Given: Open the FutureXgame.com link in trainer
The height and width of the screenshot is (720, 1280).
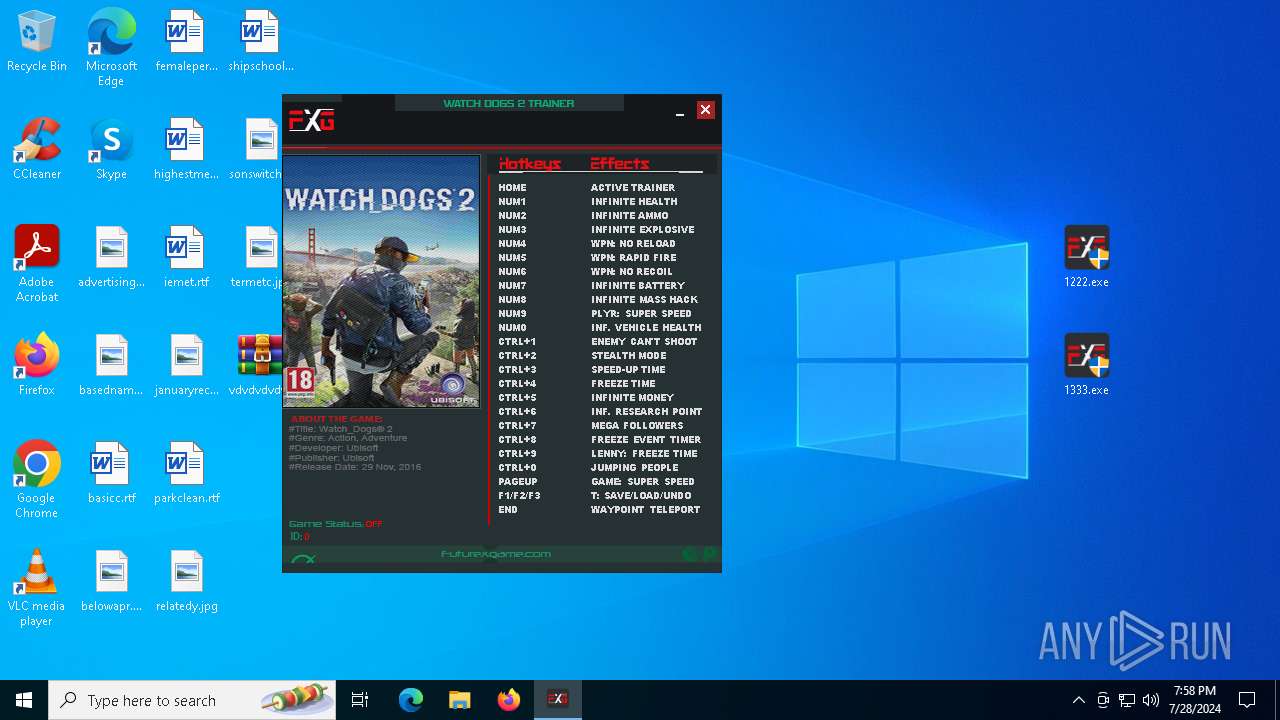Looking at the screenshot, I should point(496,554).
